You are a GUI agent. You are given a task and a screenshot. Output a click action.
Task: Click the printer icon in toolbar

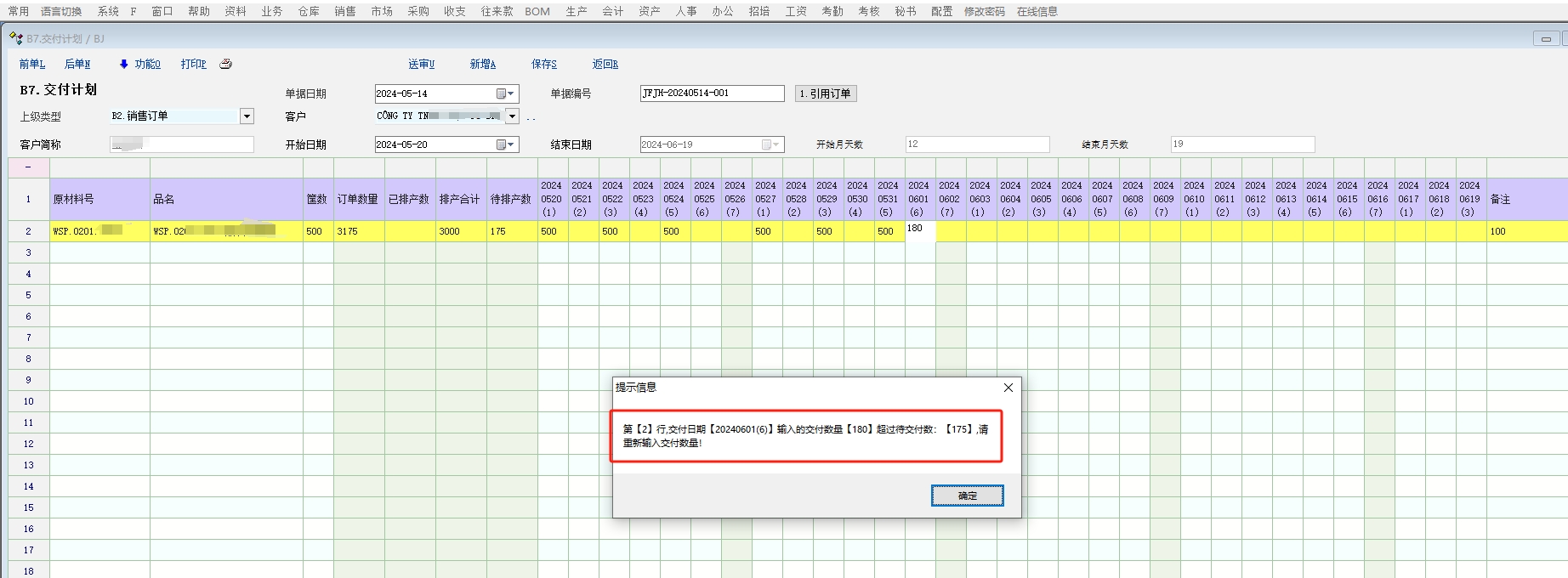tap(225, 64)
